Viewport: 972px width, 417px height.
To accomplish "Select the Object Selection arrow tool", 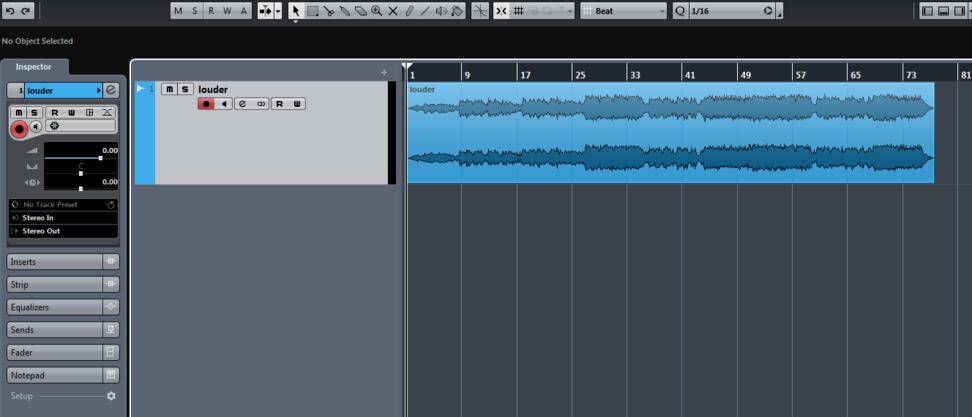I will (295, 11).
